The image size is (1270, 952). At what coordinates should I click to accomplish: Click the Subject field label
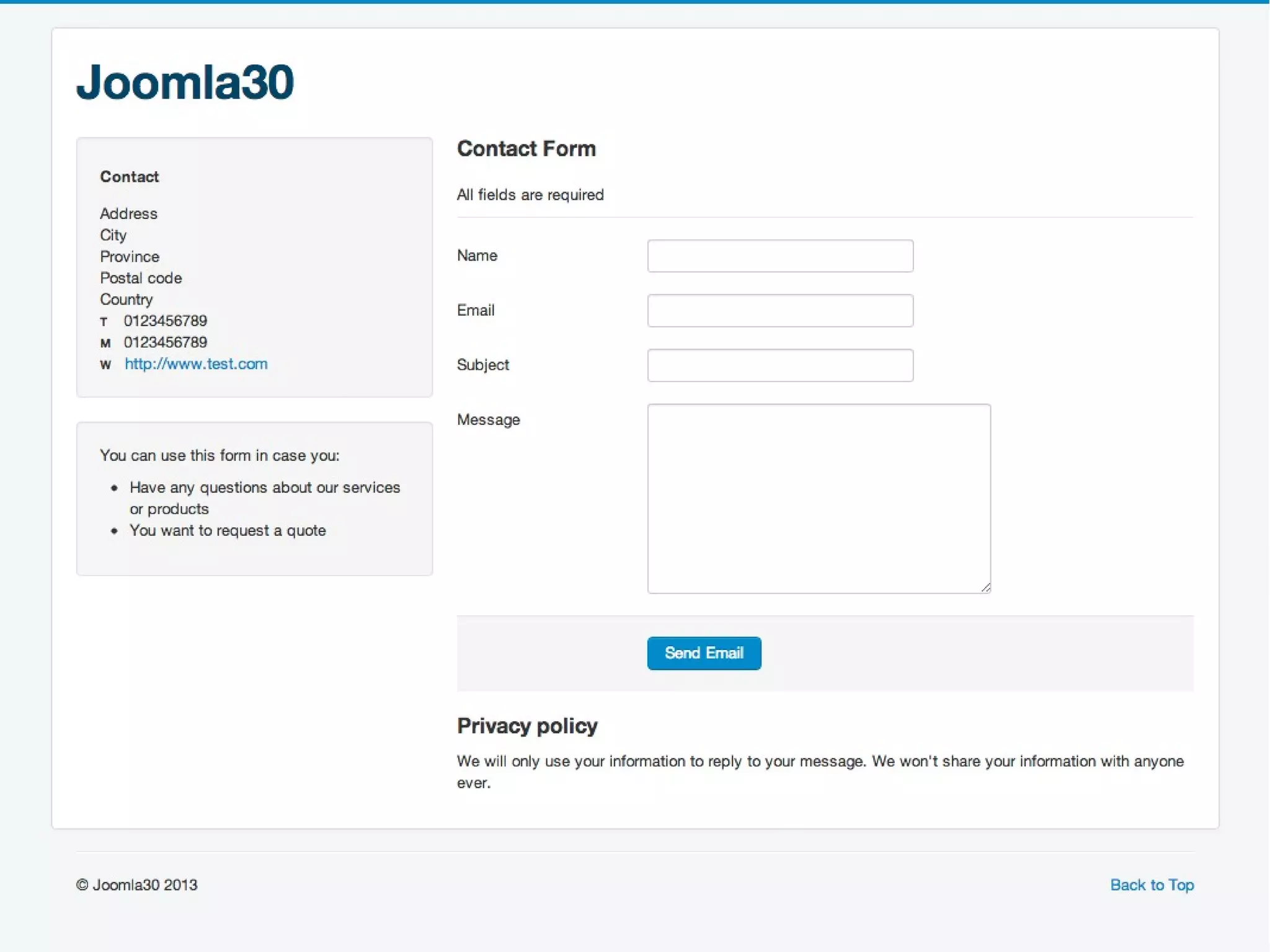(x=482, y=365)
